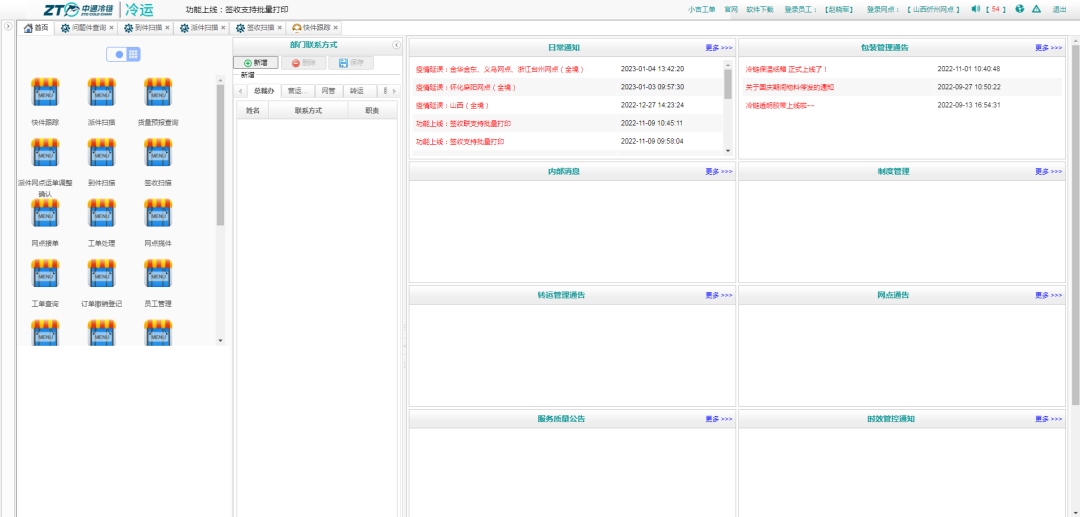Image resolution: width=1080 pixels, height=517 pixels.
Task: Open the 工单查询 menu icon
Action: point(45,273)
